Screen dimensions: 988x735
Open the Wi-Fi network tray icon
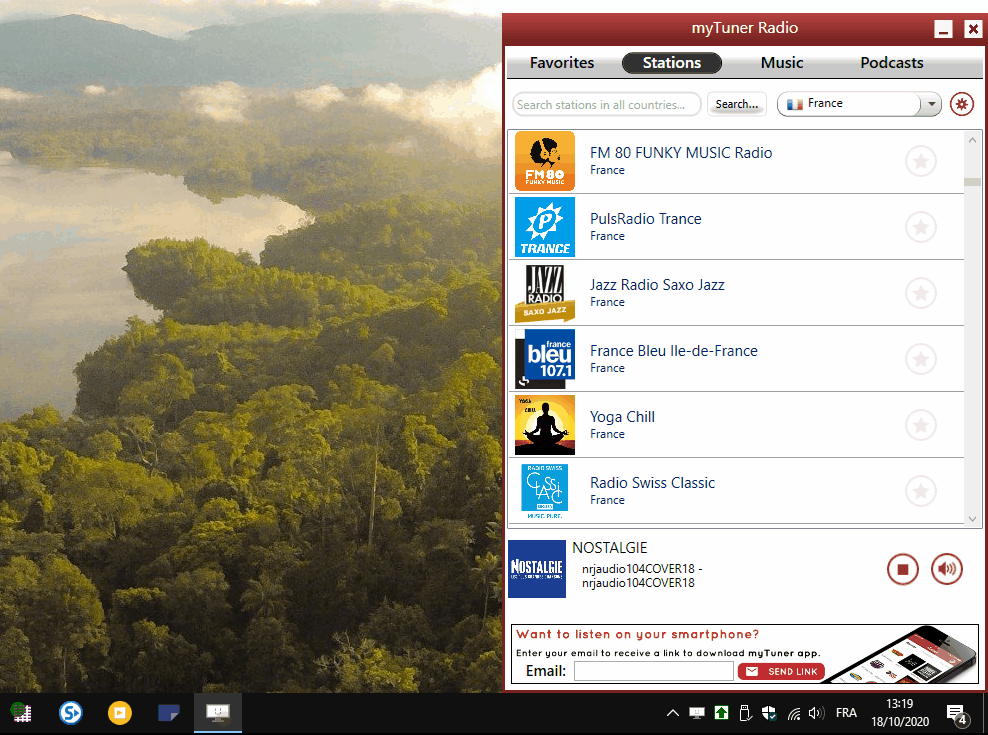[x=793, y=714]
